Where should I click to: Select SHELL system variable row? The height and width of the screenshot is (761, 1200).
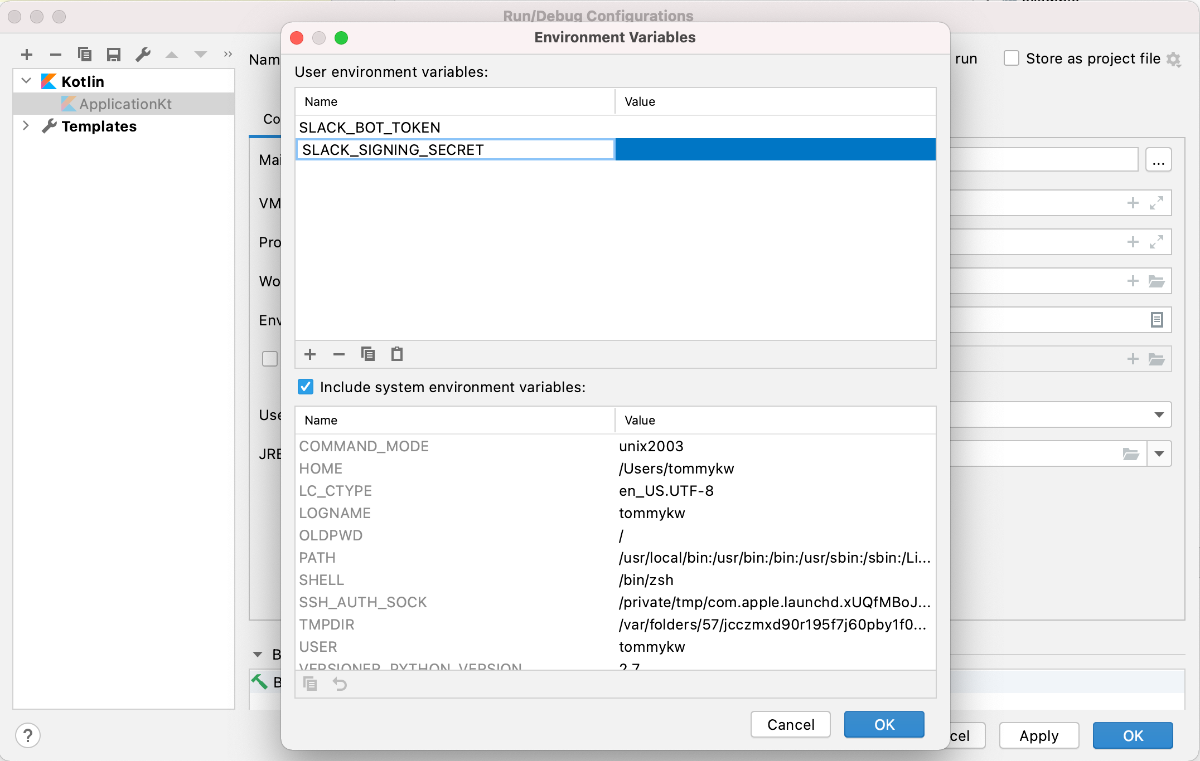tap(615, 580)
